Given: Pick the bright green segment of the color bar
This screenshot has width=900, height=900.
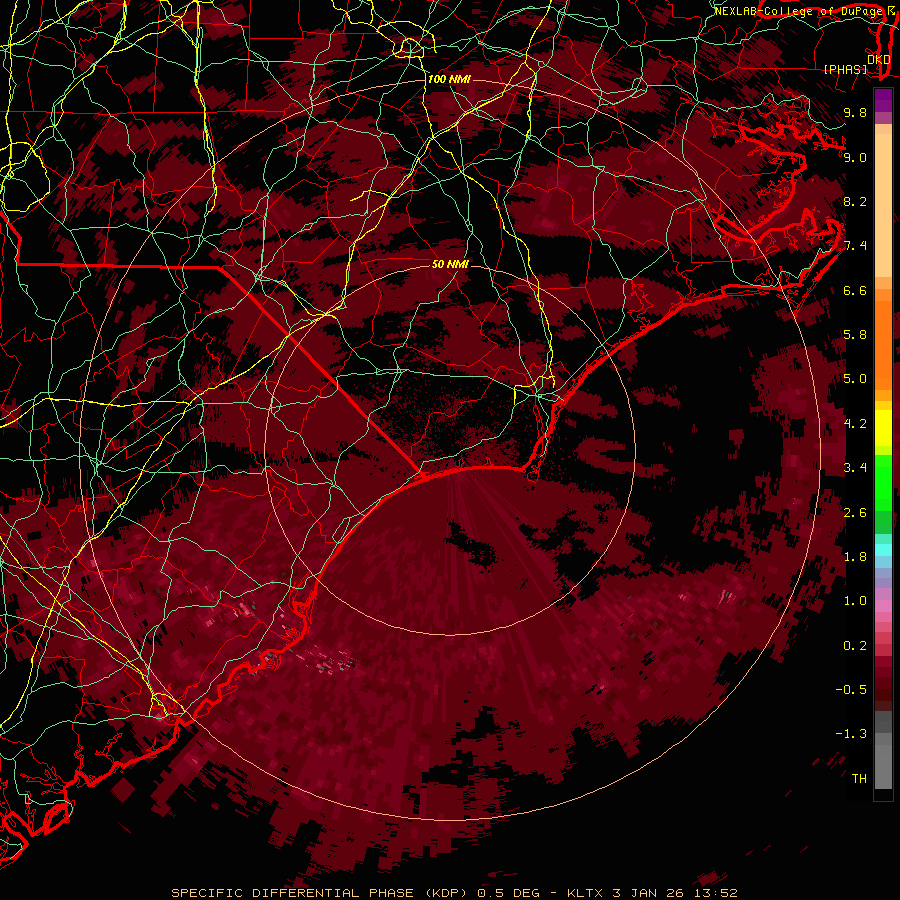Looking at the screenshot, I should click(x=883, y=483).
